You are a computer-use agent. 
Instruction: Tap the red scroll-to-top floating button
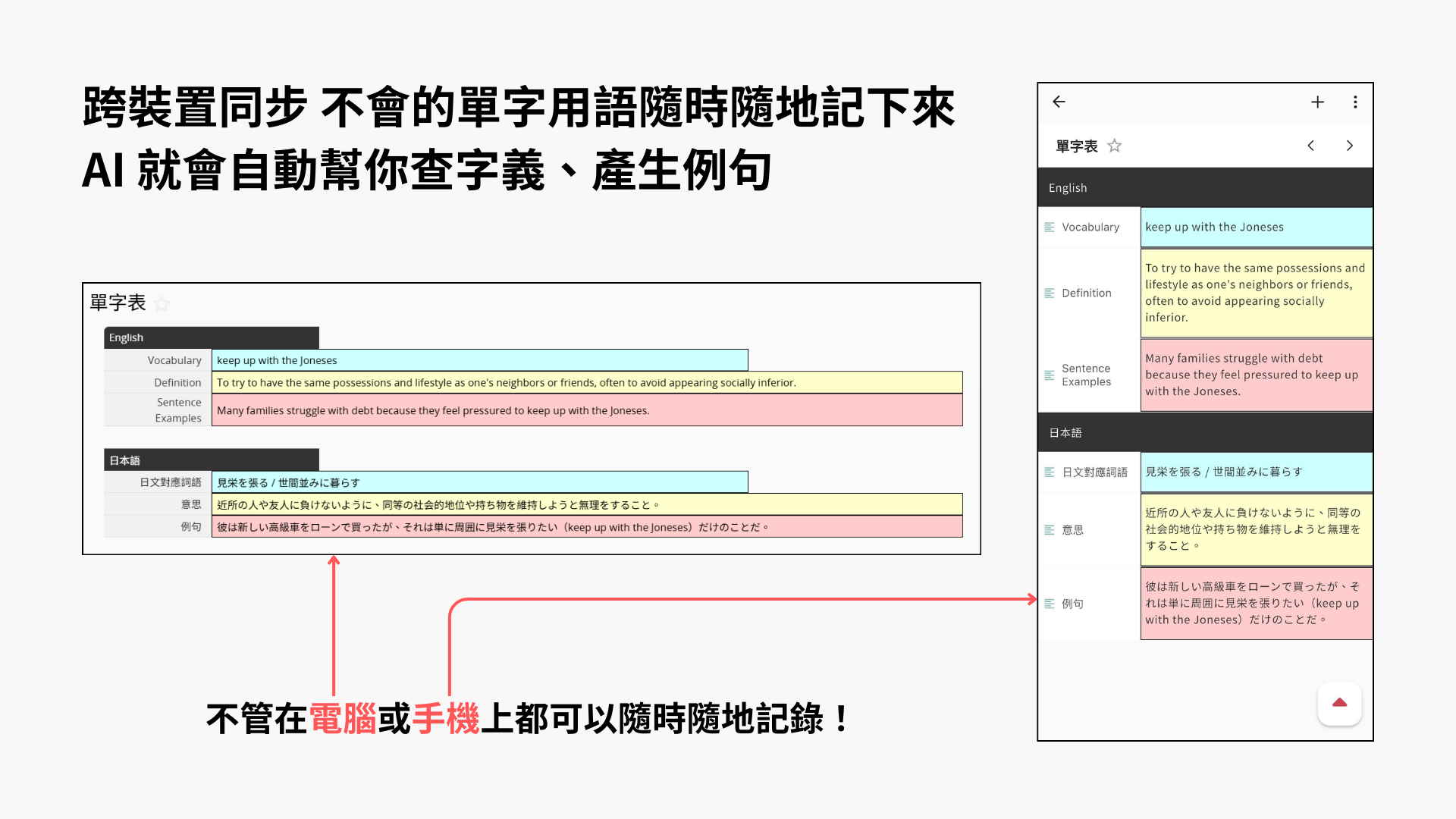(x=1339, y=704)
